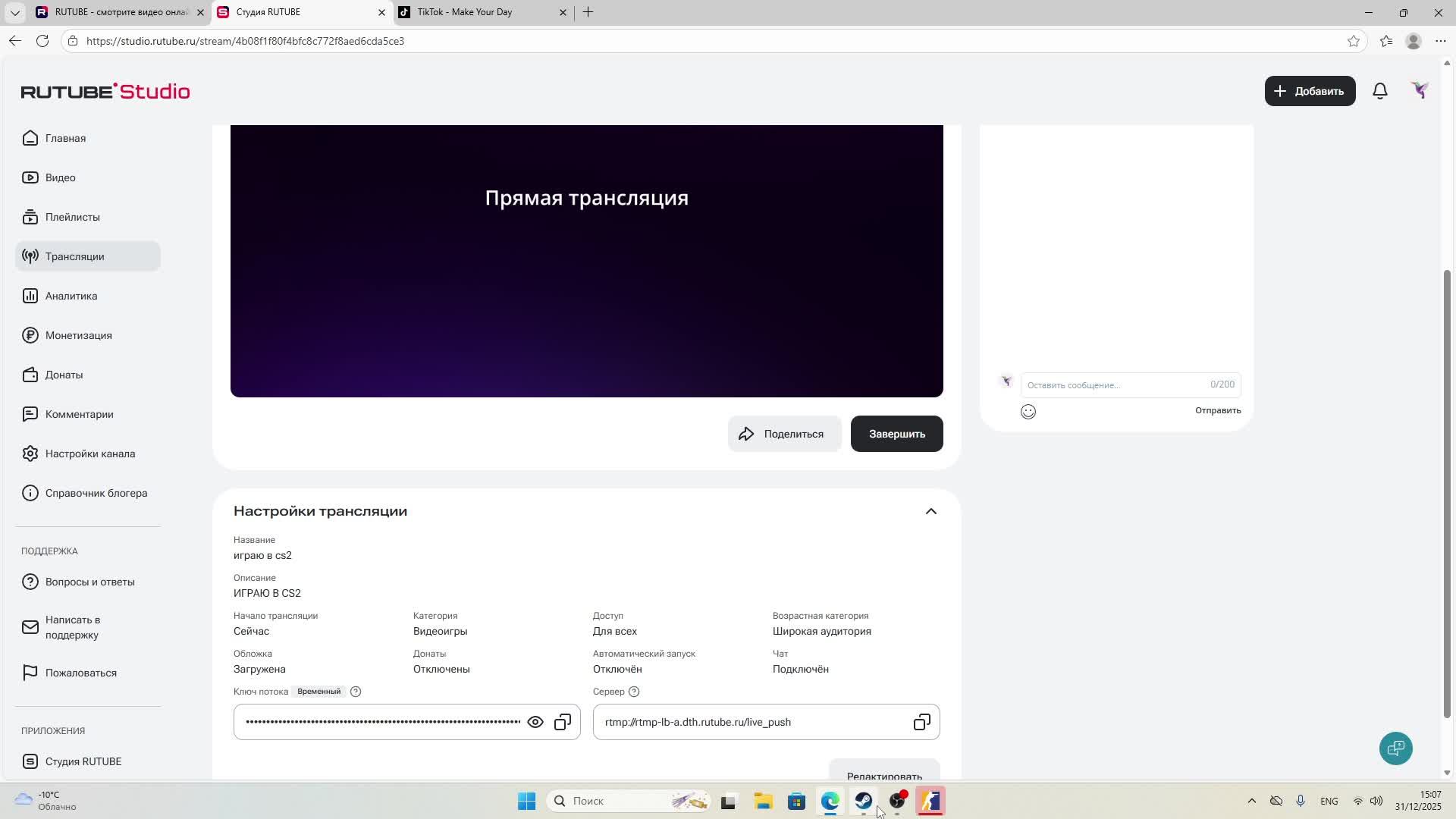Open the user profile avatar menu
The width and height of the screenshot is (1456, 819).
(1420, 91)
